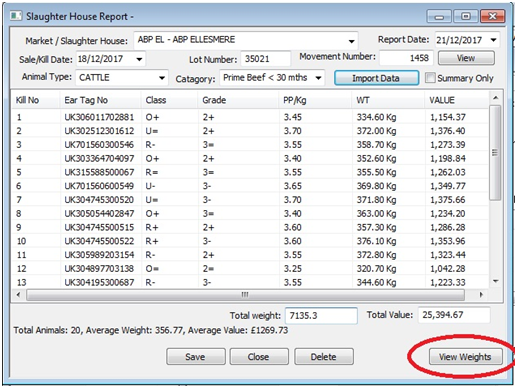Sort by the Ear Tag No column header
Screen dimensions: 517x388
100,100
